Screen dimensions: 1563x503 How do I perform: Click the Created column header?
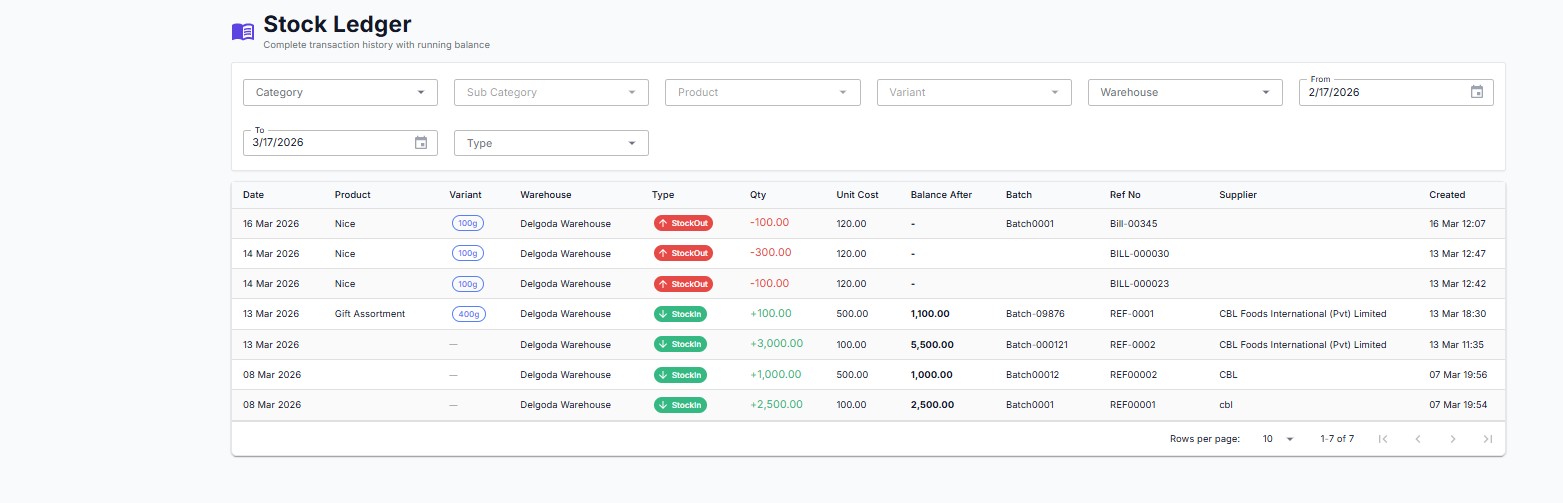pos(1447,195)
